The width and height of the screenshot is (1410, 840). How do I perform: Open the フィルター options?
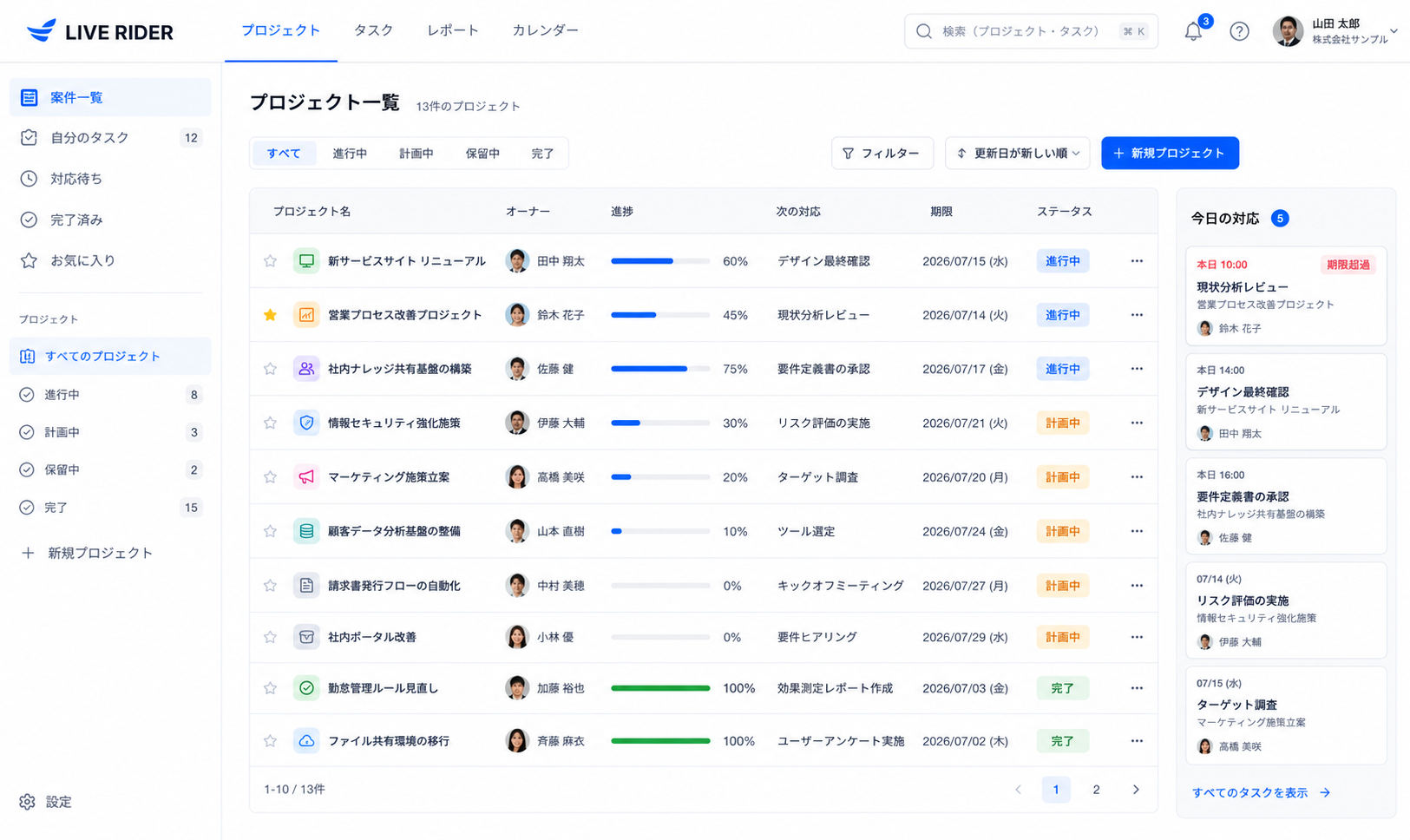[882, 153]
